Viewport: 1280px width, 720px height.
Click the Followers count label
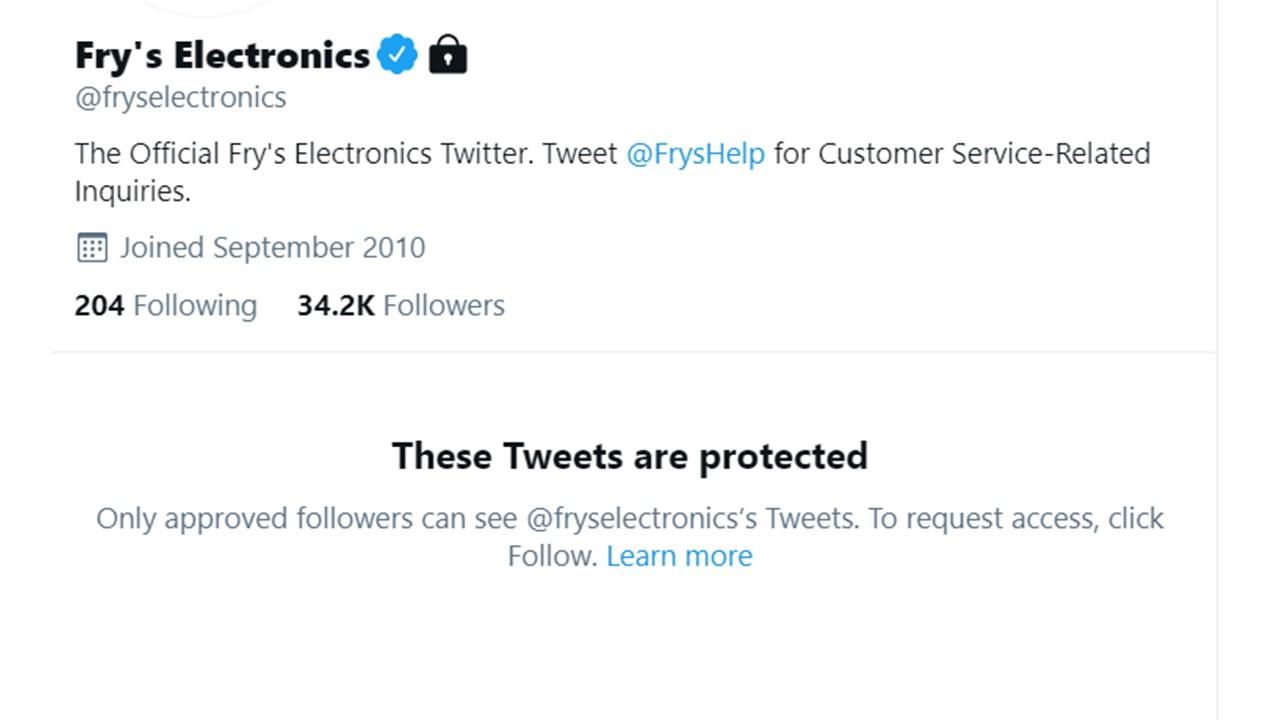pyautogui.click(x=443, y=305)
